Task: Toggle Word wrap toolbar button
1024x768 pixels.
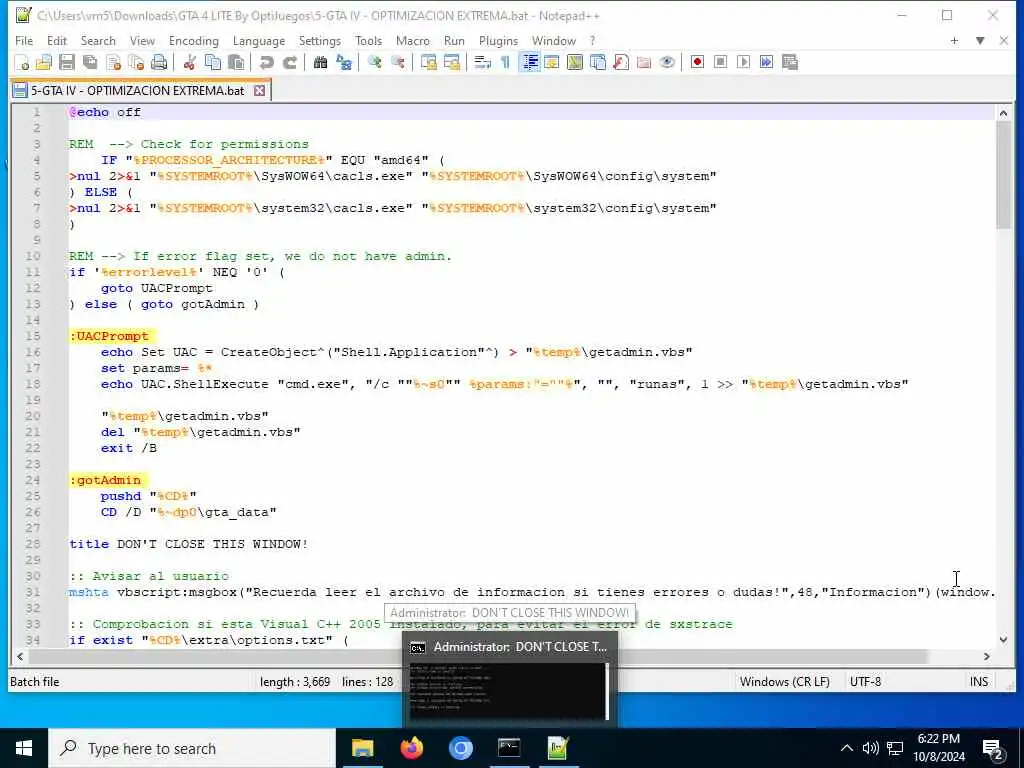Action: 482,62
